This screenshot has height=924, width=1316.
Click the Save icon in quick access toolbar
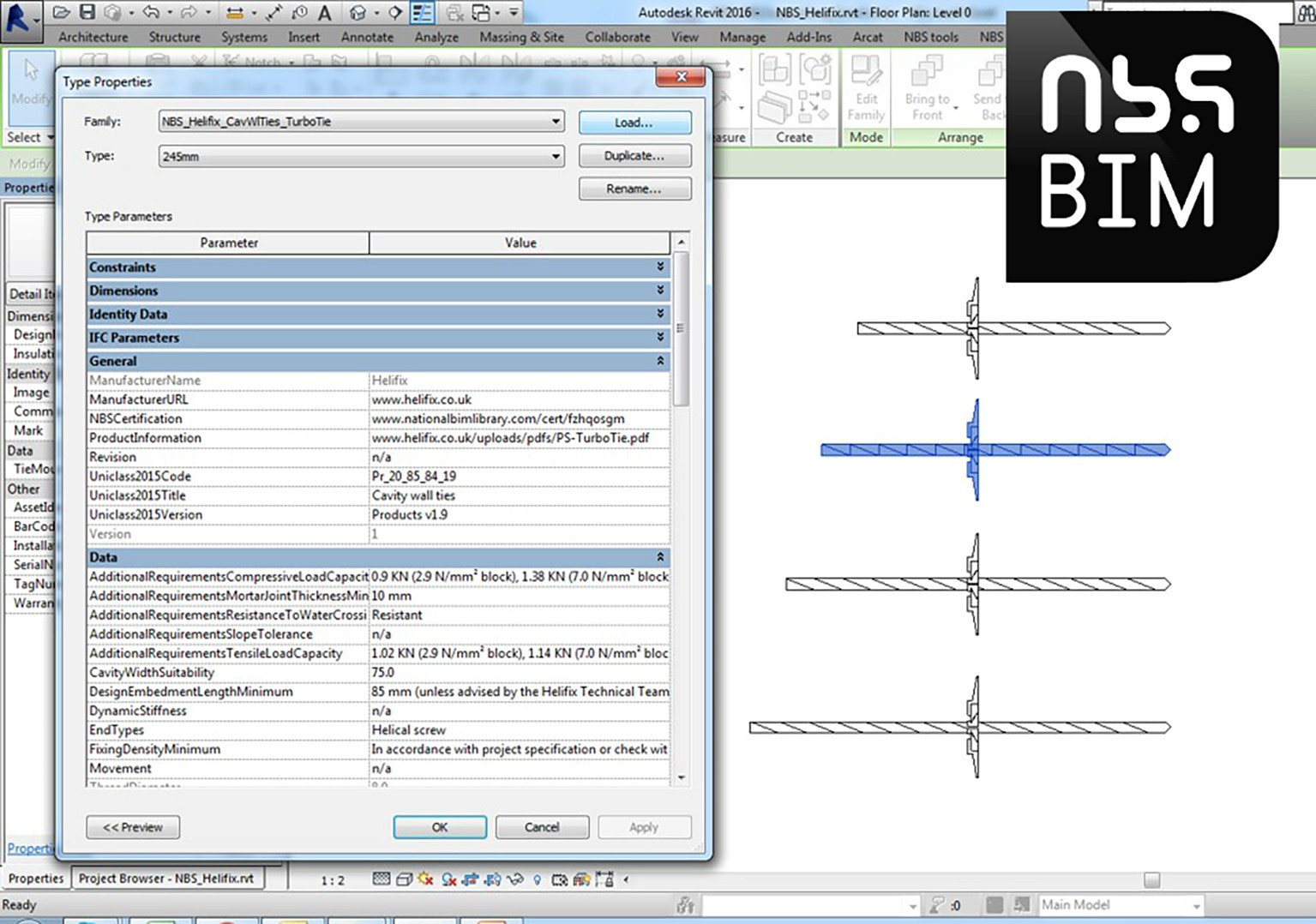87,12
